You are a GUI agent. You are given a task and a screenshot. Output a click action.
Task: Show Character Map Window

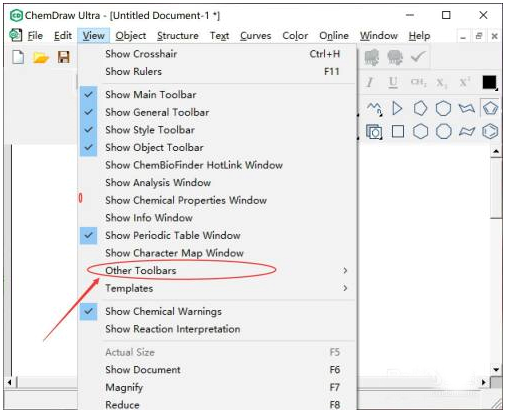[217, 253]
